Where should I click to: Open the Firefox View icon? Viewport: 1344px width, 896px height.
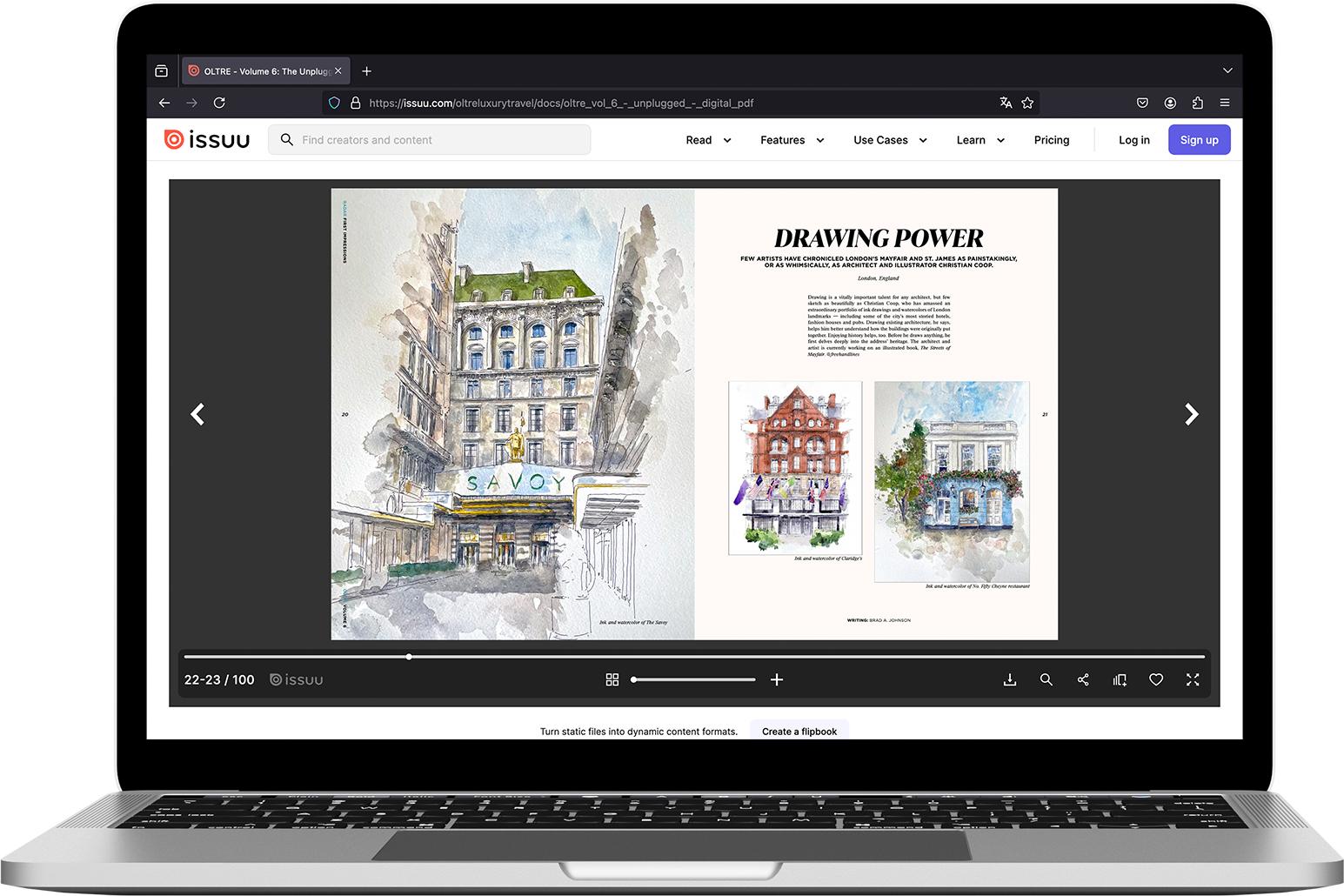tap(161, 71)
